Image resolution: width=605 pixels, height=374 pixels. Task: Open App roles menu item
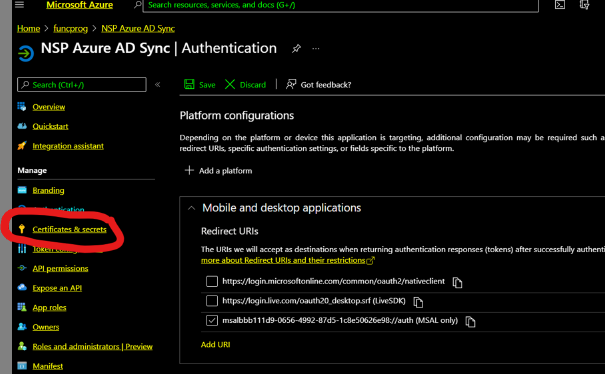click(49, 308)
